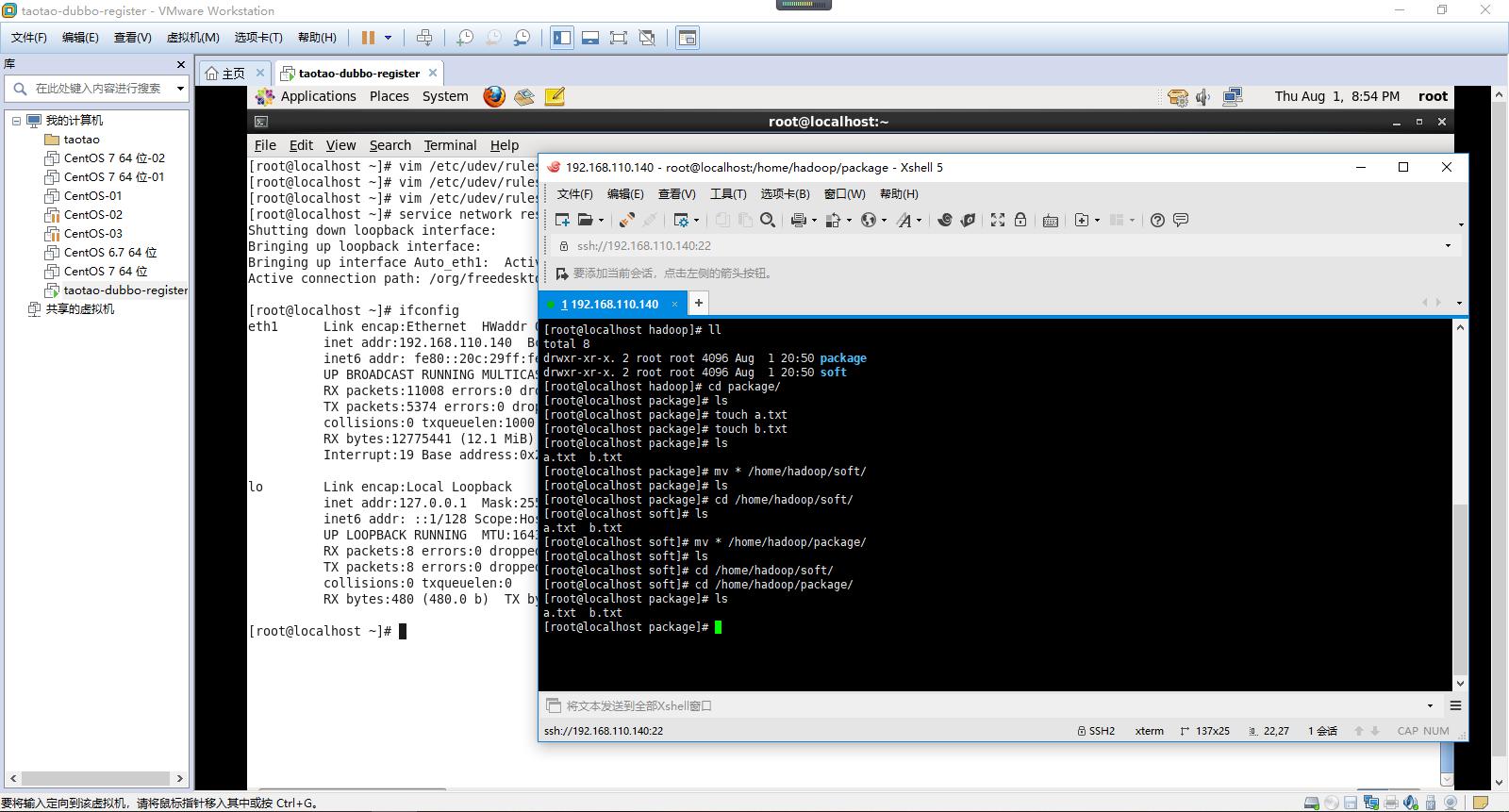
Task: Open the GNOME terminal Search menu
Action: (390, 145)
